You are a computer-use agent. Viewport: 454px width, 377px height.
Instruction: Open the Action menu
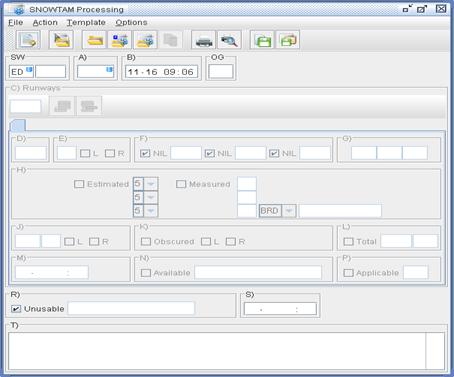[x=45, y=22]
